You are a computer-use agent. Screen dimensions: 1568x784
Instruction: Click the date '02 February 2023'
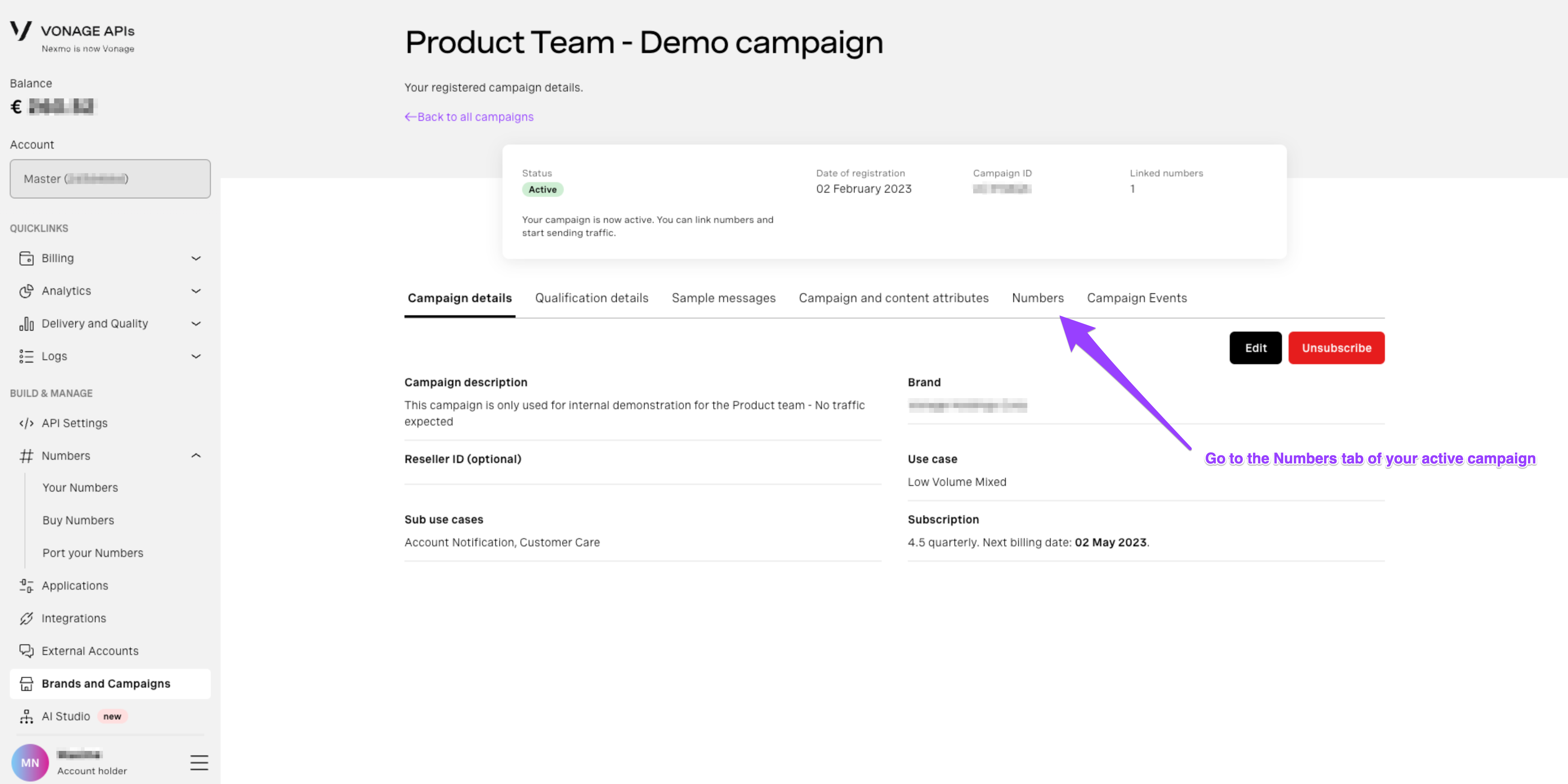pyautogui.click(x=864, y=189)
